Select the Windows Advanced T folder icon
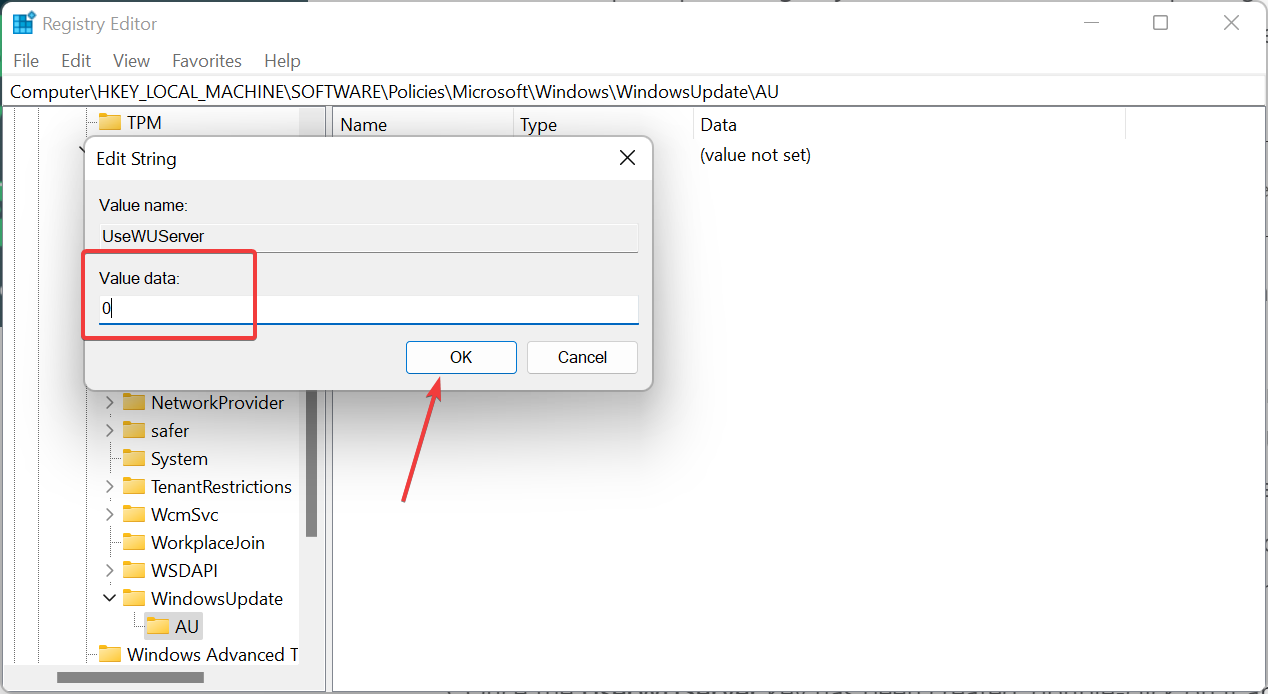This screenshot has height=694, width=1268. tap(110, 654)
